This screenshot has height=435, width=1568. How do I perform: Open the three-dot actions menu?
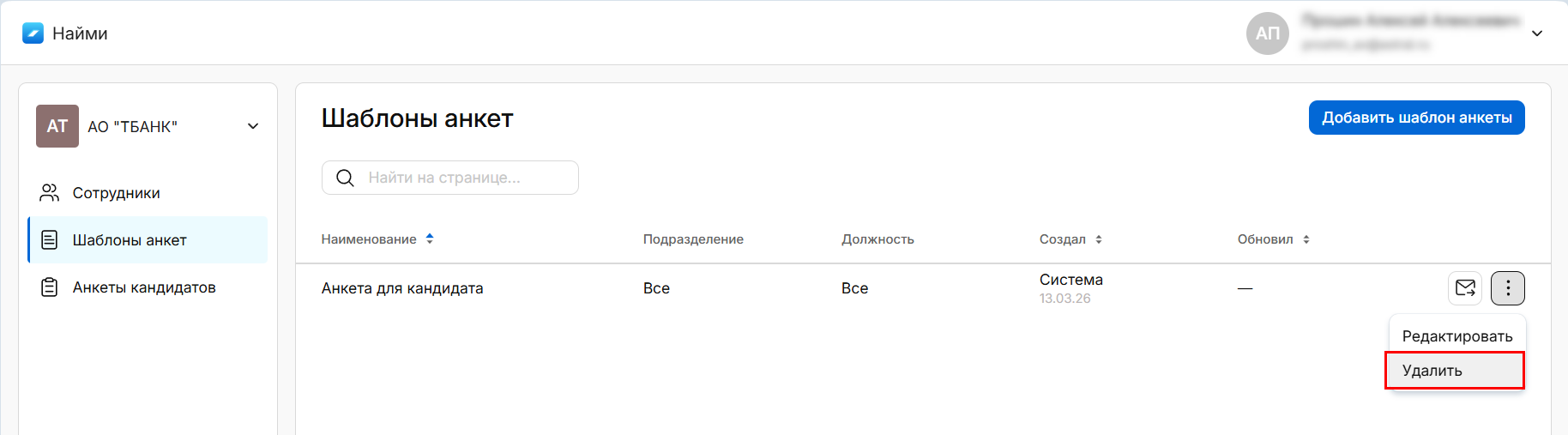tap(1507, 288)
